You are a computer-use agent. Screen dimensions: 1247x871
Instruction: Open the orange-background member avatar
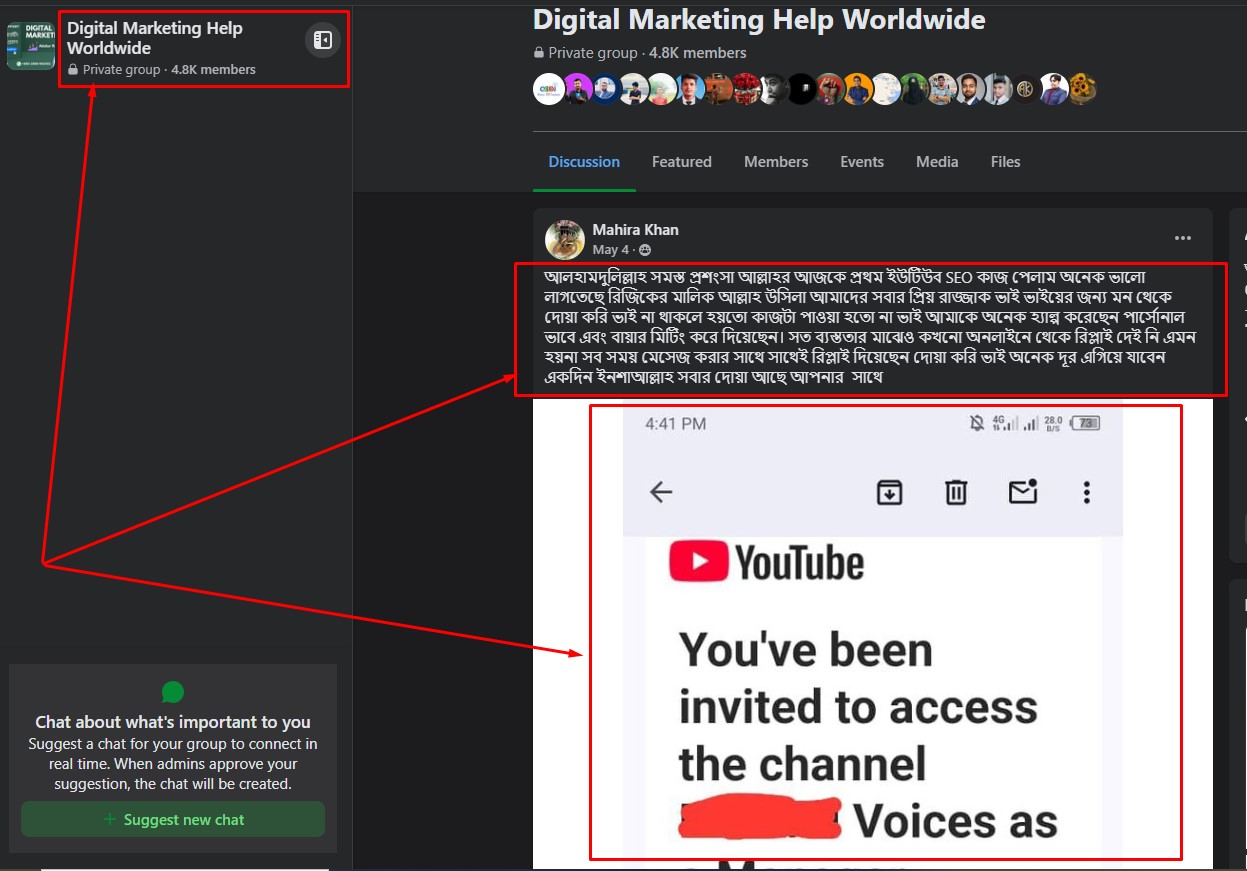pos(857,90)
